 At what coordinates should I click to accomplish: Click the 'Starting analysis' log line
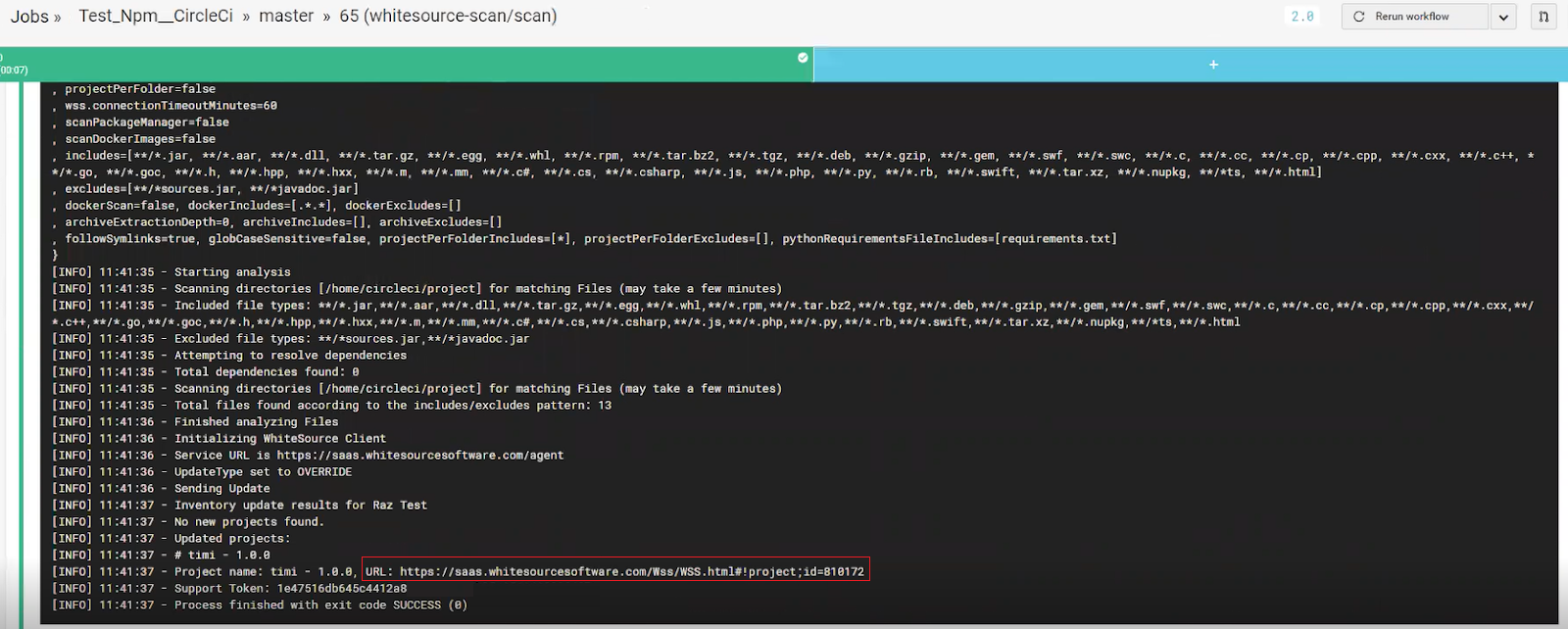[x=232, y=271]
